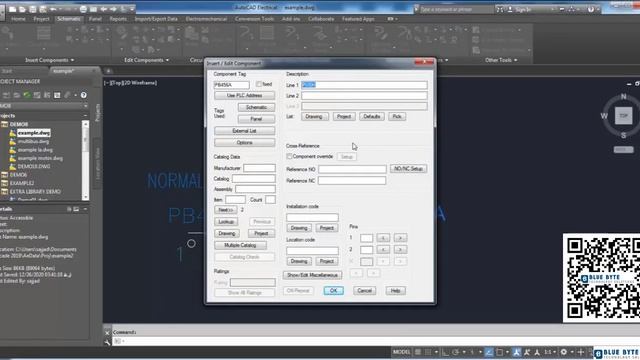Click the Schematic tags used button
This screenshot has height=360, width=640.
pos(256,107)
